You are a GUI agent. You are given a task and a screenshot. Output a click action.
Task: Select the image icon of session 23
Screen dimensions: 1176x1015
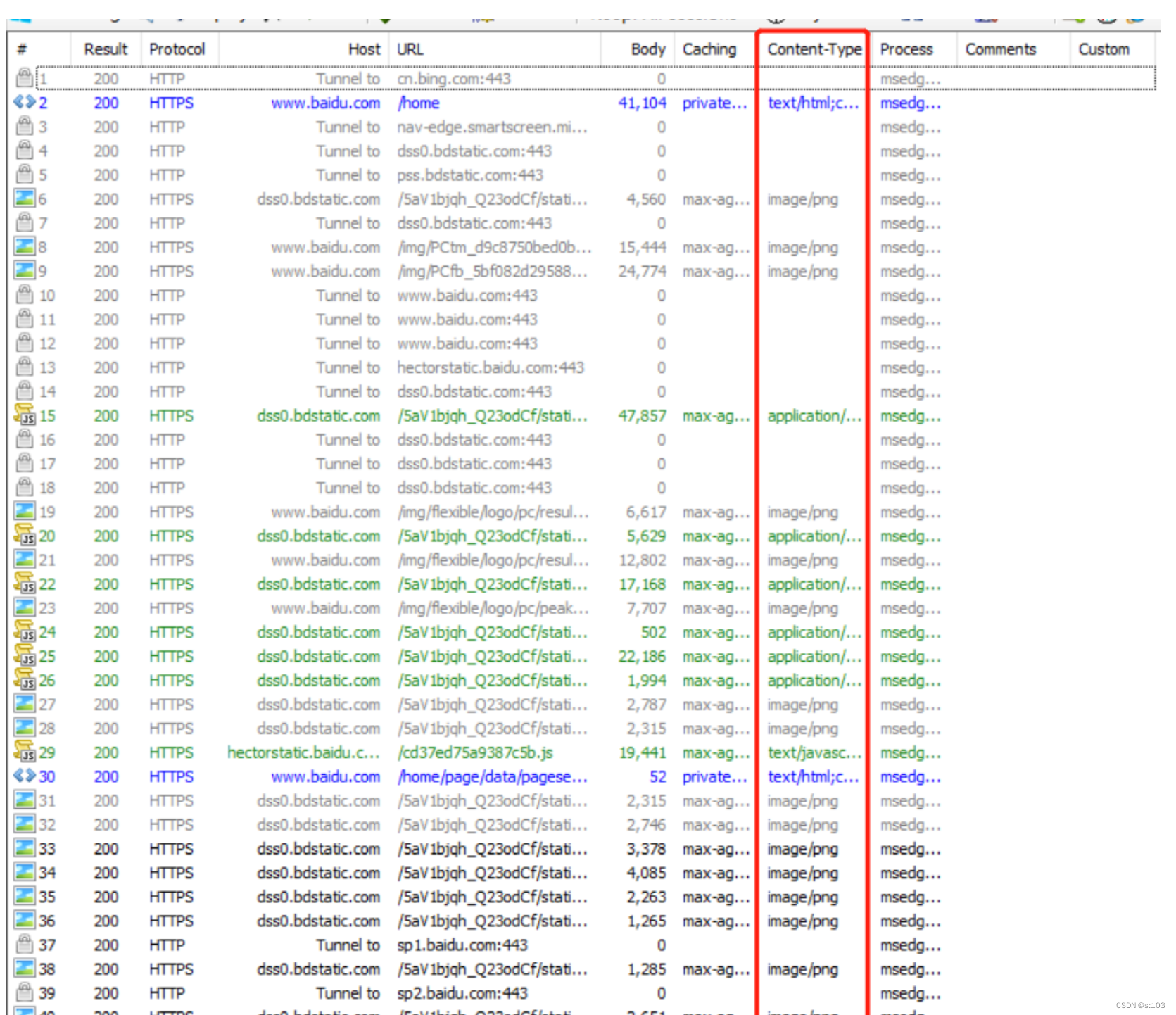click(25, 607)
